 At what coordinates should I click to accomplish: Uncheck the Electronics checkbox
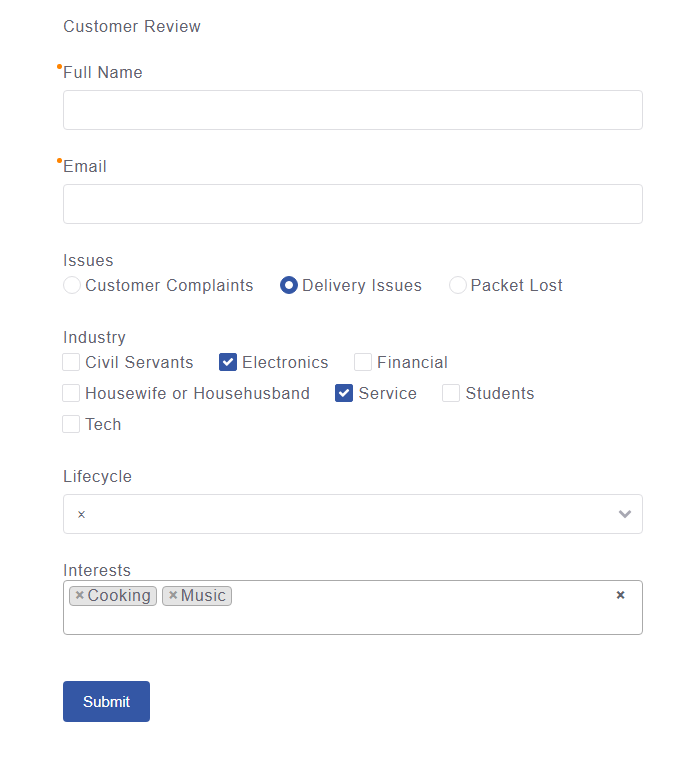coord(228,362)
